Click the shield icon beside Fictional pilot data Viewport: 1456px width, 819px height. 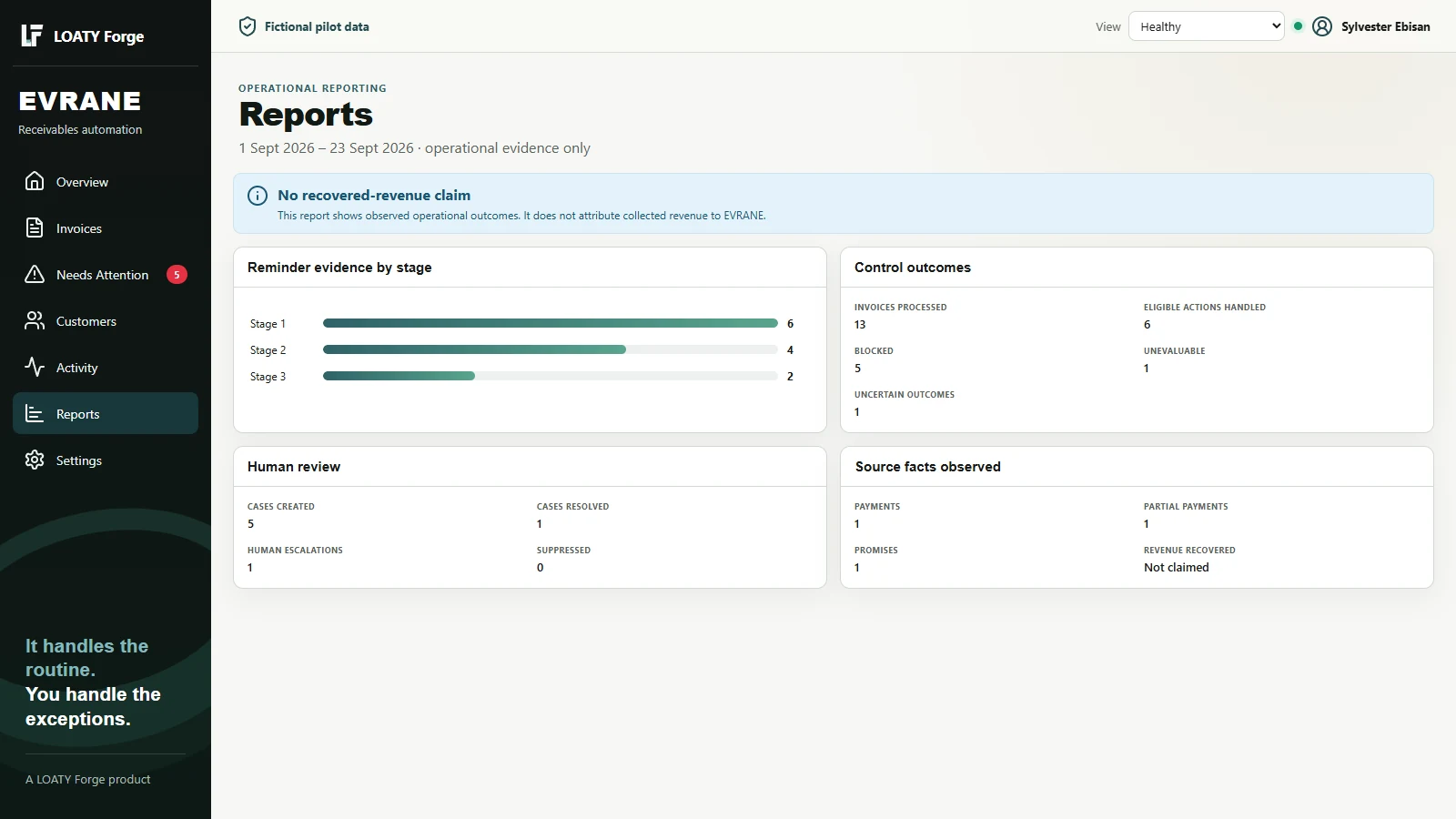coord(248,26)
